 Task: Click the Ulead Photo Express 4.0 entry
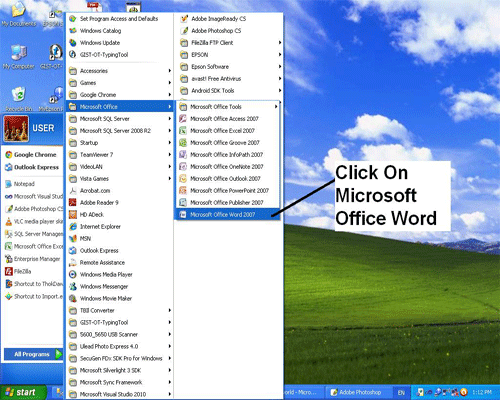point(120,347)
